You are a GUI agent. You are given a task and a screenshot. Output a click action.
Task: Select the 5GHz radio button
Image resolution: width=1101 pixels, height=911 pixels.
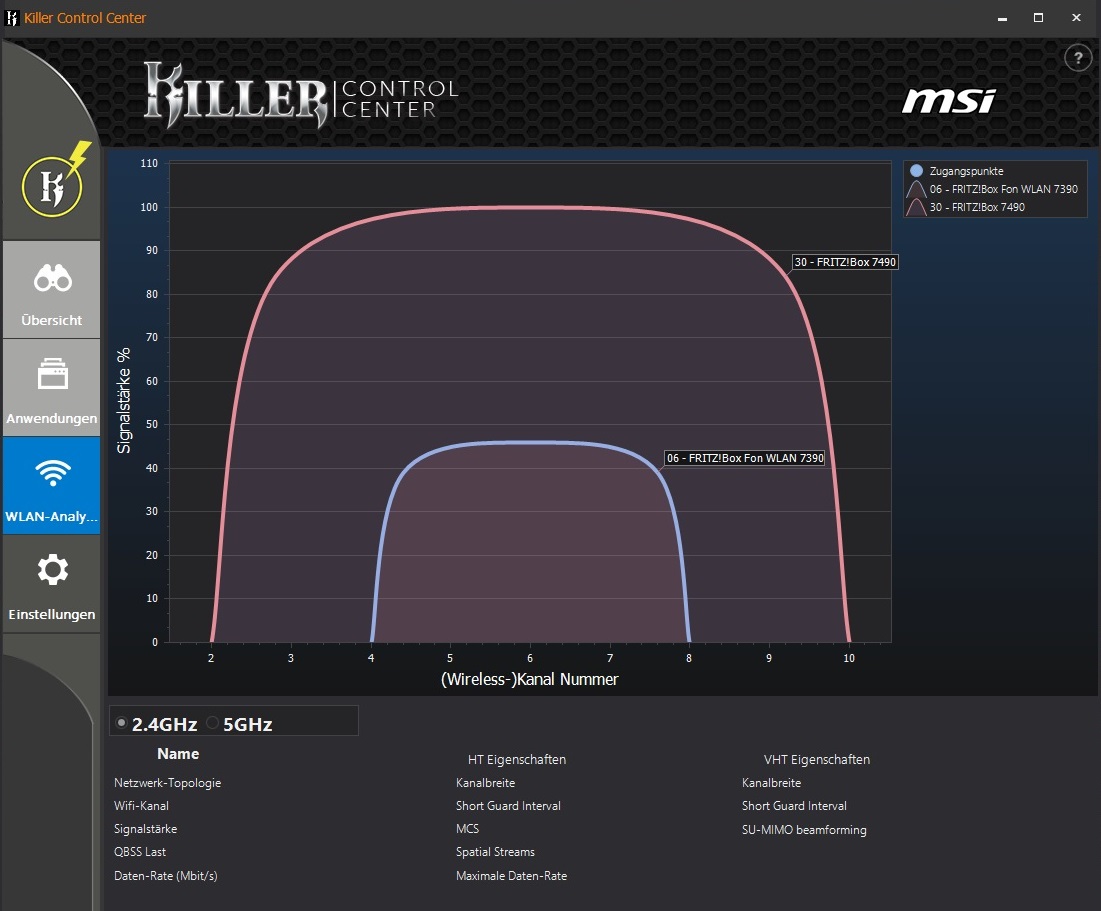click(x=213, y=723)
